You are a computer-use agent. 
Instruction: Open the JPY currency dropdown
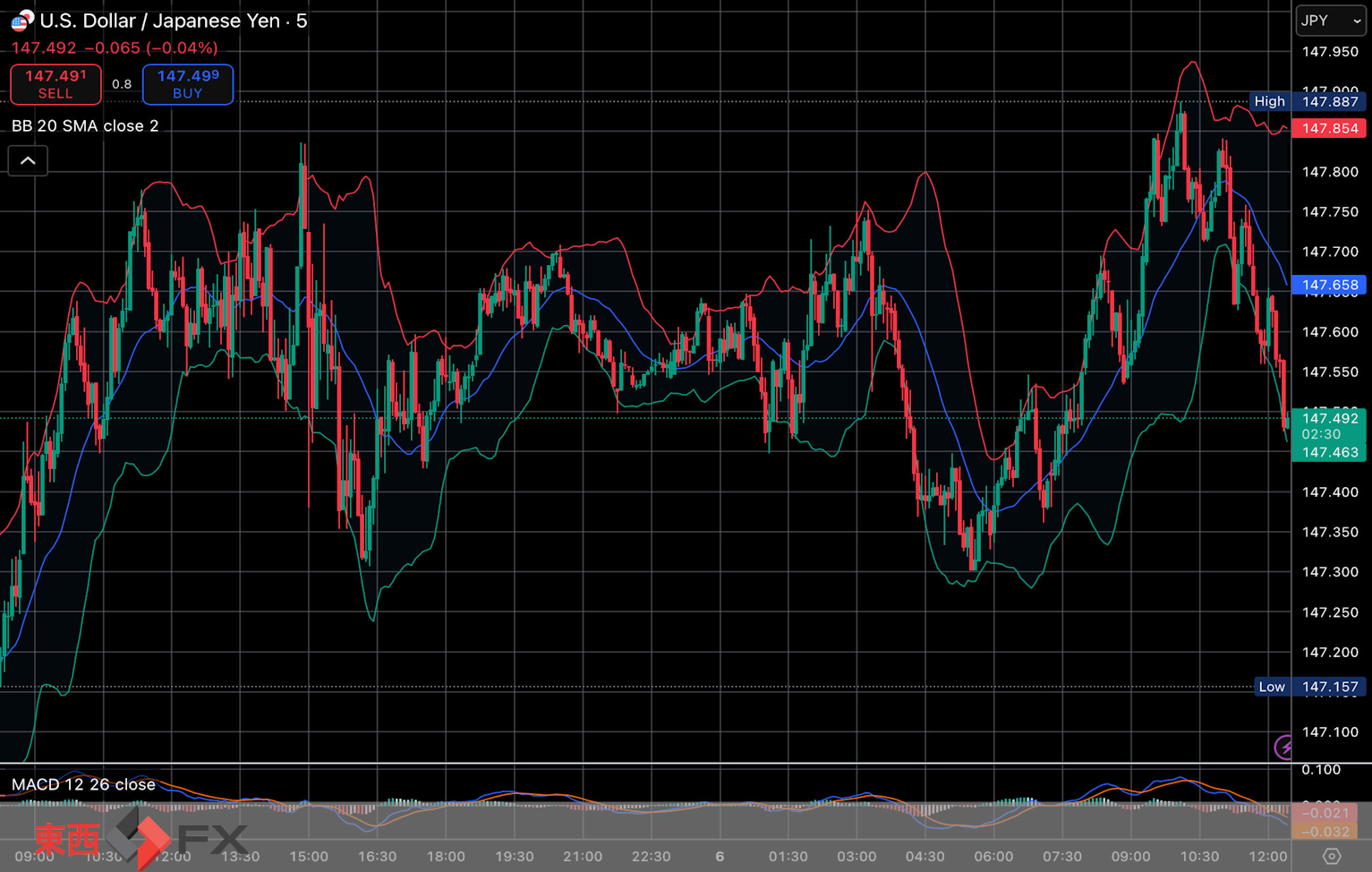[x=1330, y=21]
